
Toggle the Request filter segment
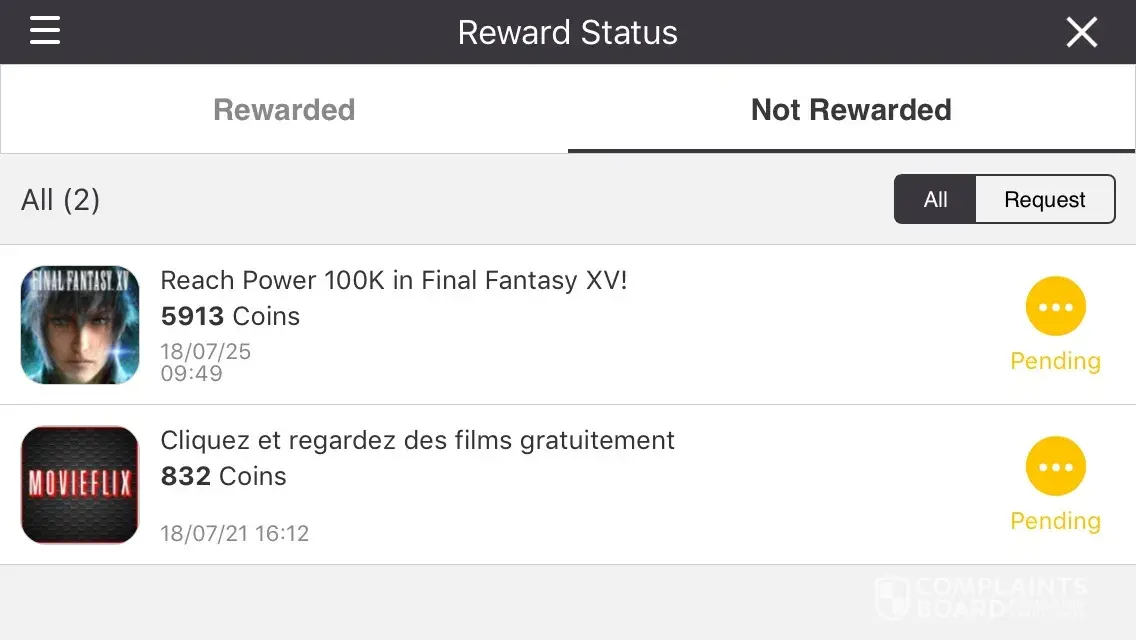pyautogui.click(x=1044, y=199)
